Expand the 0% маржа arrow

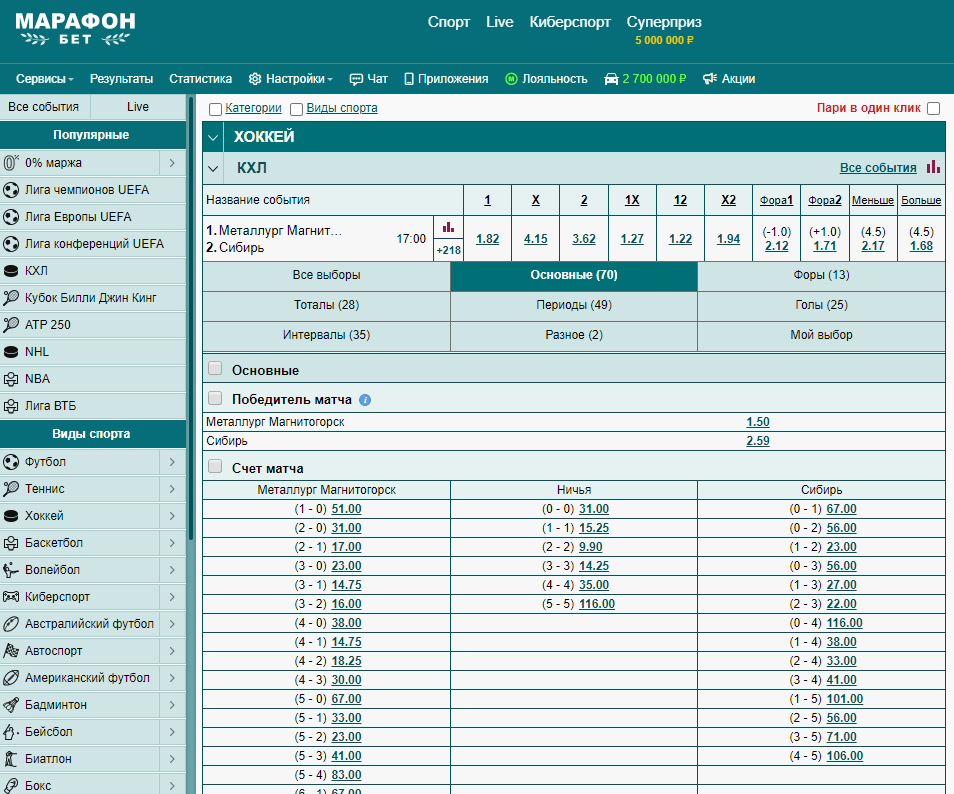[172, 163]
